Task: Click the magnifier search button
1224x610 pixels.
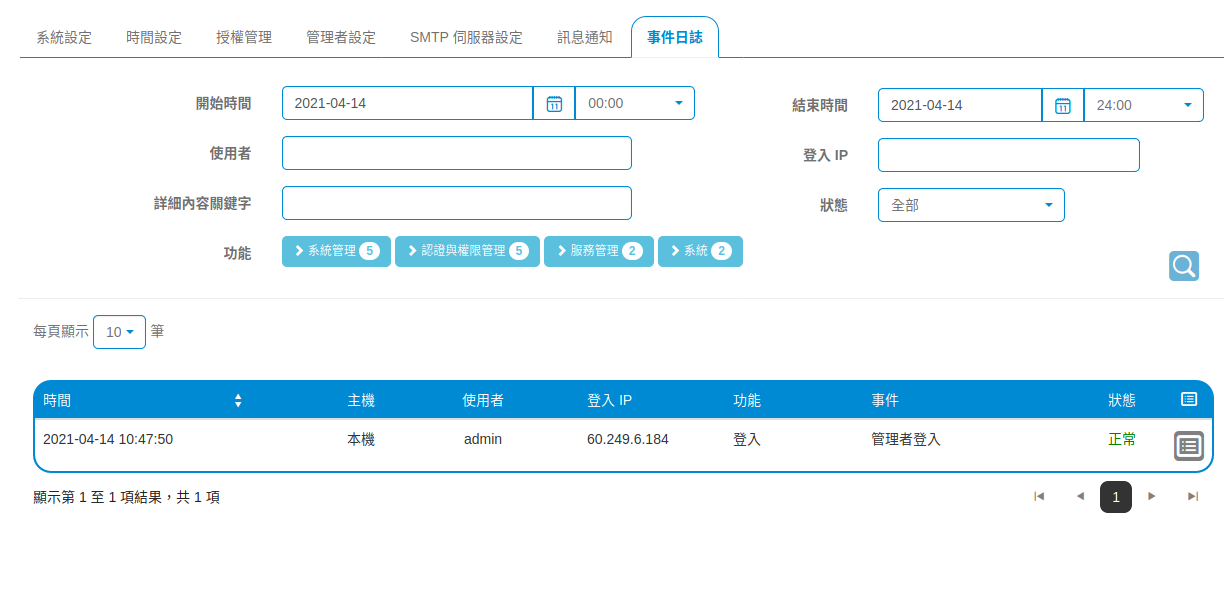Action: tap(1184, 266)
